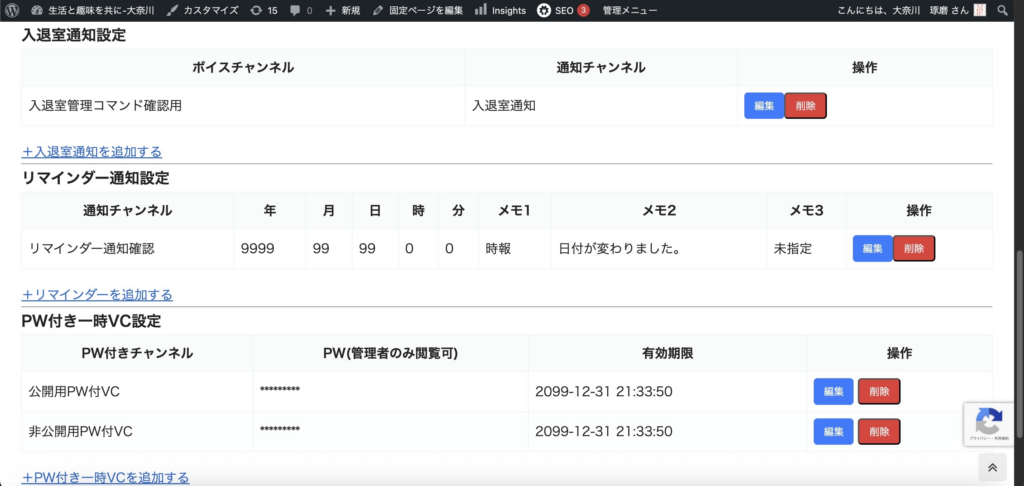Click the WordPress logo in admin bar
Image resolution: width=1024 pixels, height=486 pixels.
(x=11, y=10)
